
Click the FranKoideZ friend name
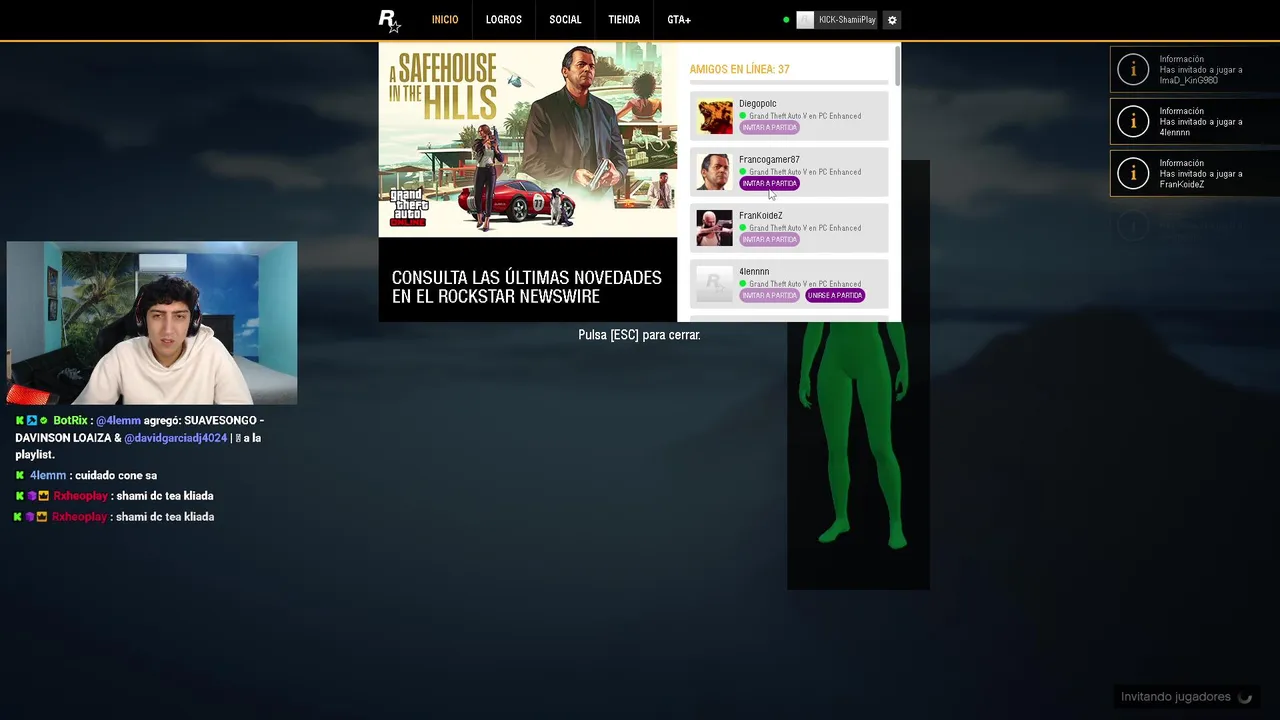click(760, 216)
